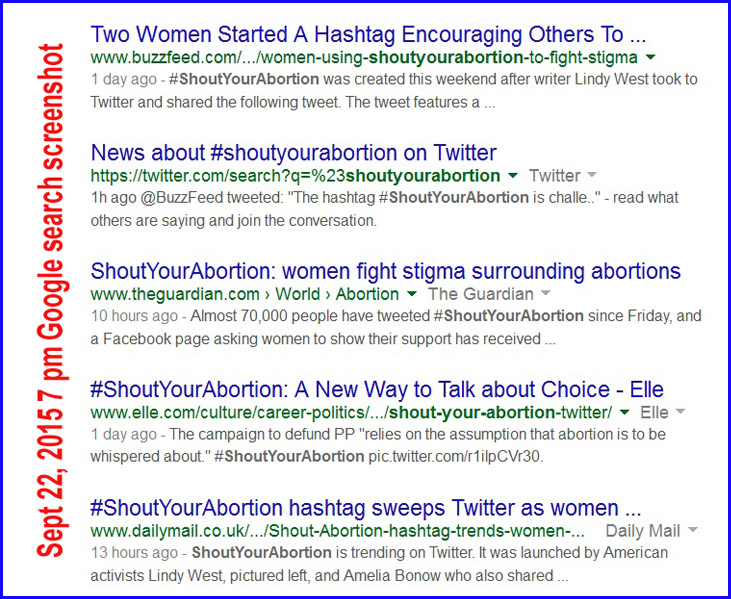
Task: Open the Elle 'A New Way to Talk about Choice' result
Action: (377, 389)
